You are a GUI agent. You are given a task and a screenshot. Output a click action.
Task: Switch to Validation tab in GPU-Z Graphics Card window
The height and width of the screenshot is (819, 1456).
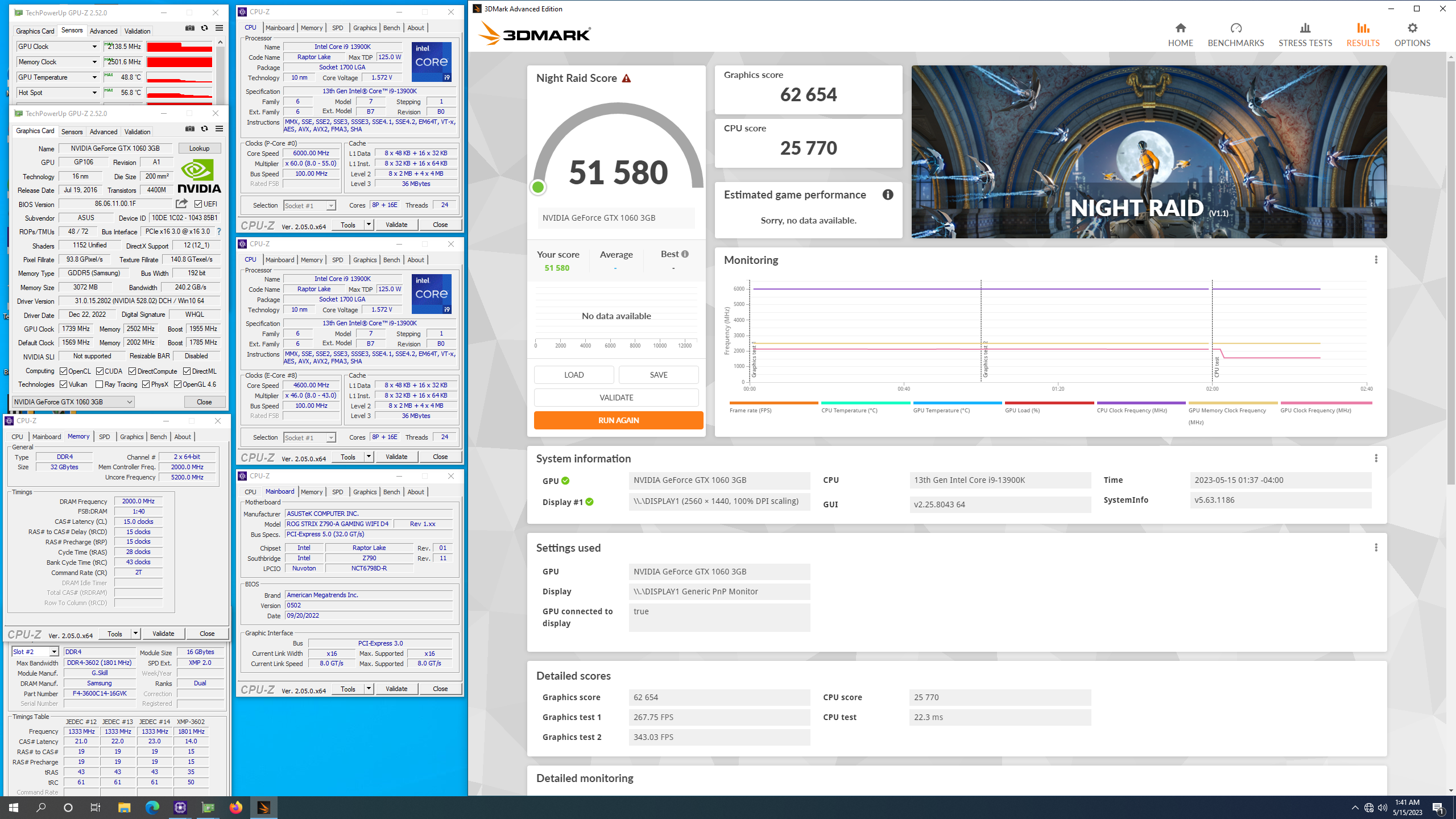click(138, 131)
